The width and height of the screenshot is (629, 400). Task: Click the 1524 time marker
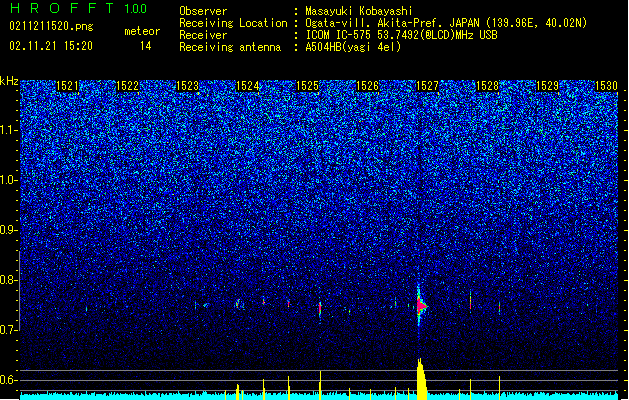(248, 86)
